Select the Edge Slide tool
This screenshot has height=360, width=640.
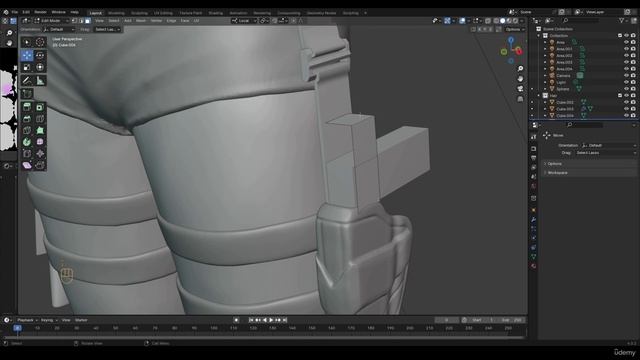27,154
